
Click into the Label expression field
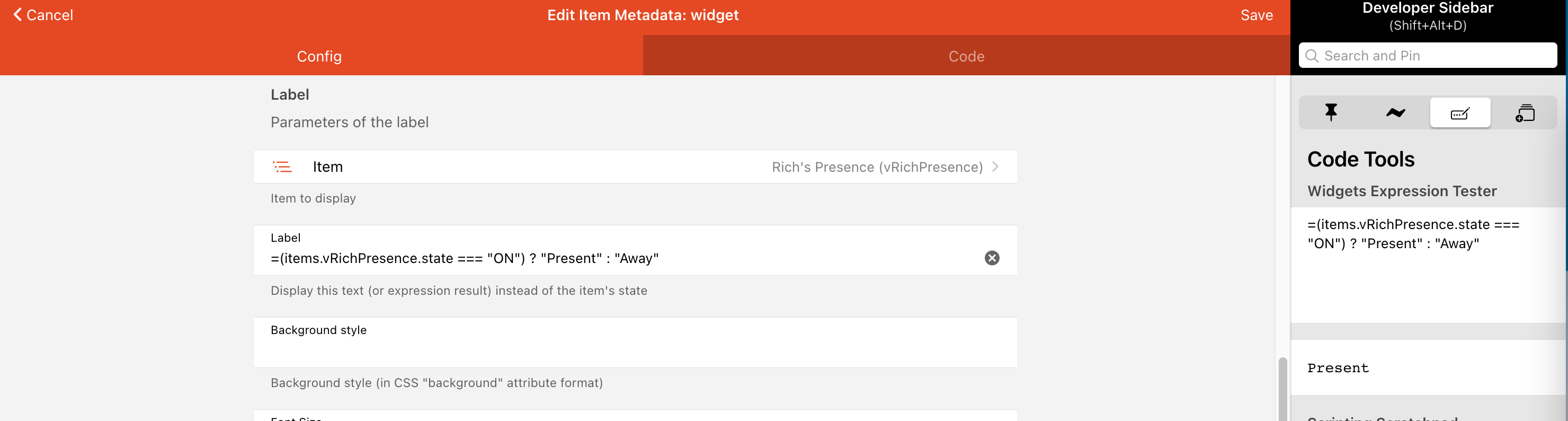pos(609,258)
